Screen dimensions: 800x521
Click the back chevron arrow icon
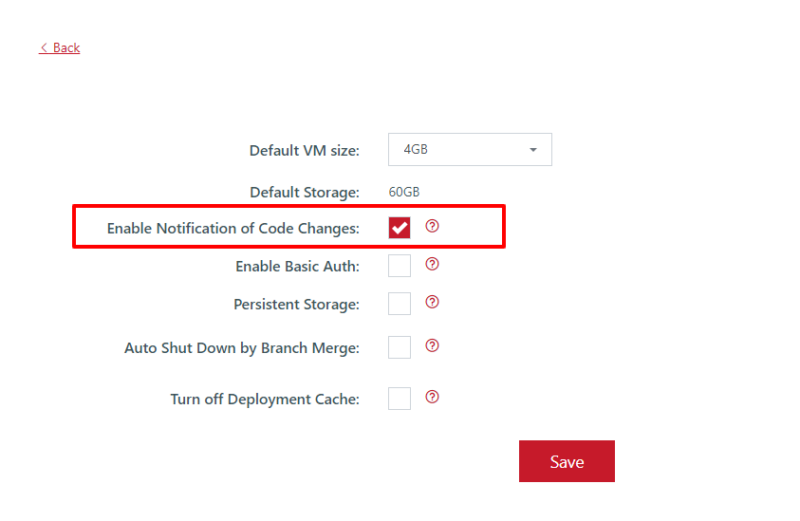click(44, 47)
